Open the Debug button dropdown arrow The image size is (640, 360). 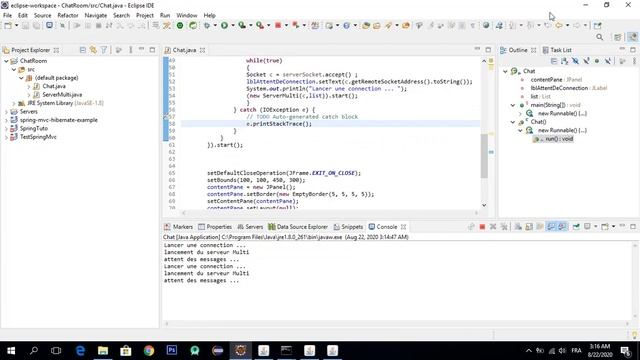click(215, 25)
